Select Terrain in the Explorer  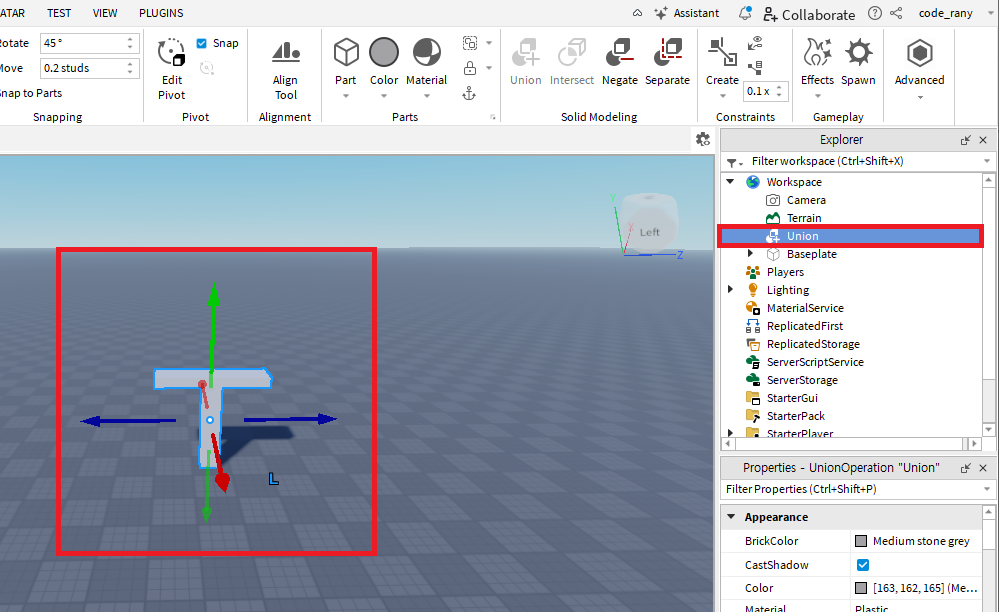tap(804, 218)
